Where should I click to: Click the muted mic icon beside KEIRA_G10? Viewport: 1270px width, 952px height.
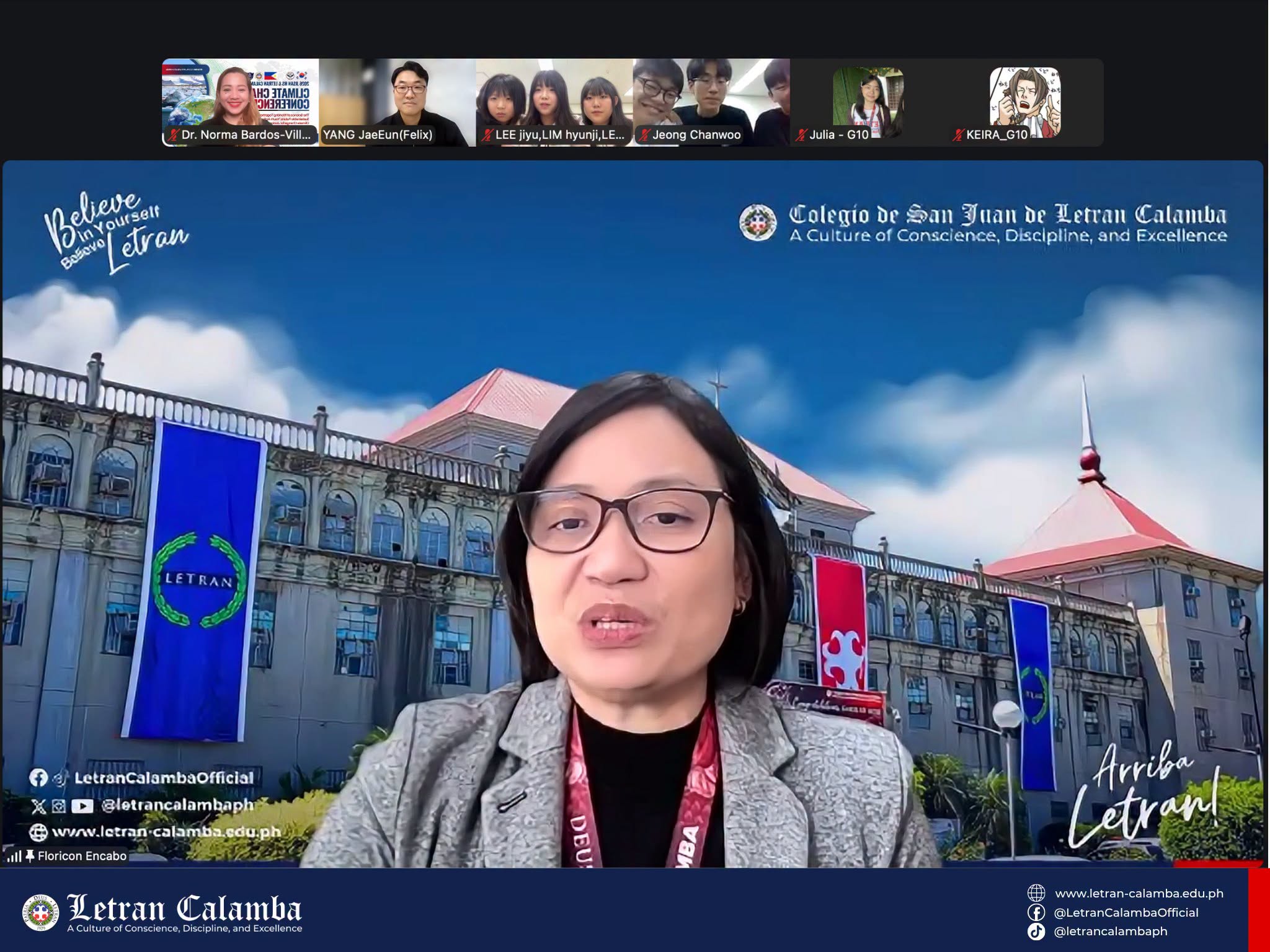tap(959, 134)
